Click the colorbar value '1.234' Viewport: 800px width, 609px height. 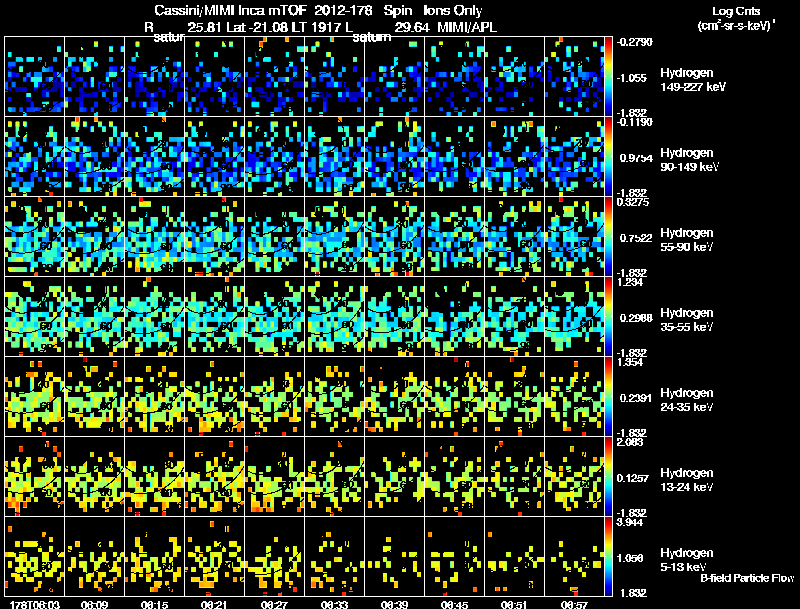[x=631, y=283]
